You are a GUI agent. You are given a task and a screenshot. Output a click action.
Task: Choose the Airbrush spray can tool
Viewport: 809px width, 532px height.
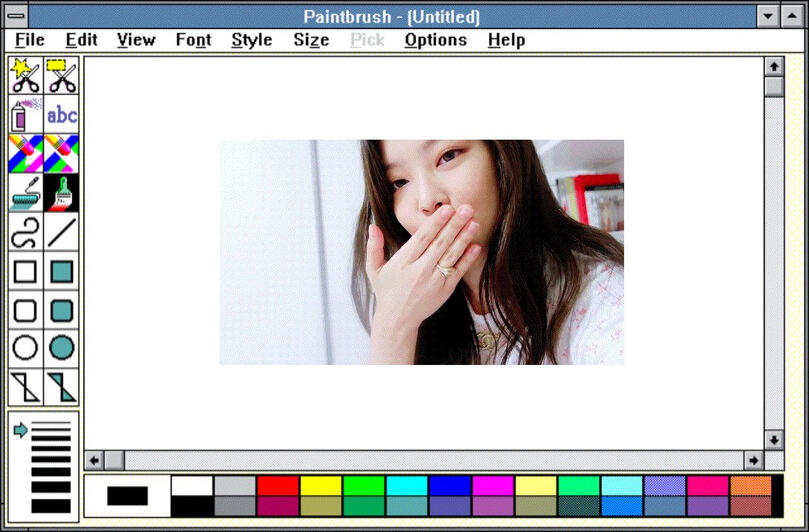click(x=25, y=115)
